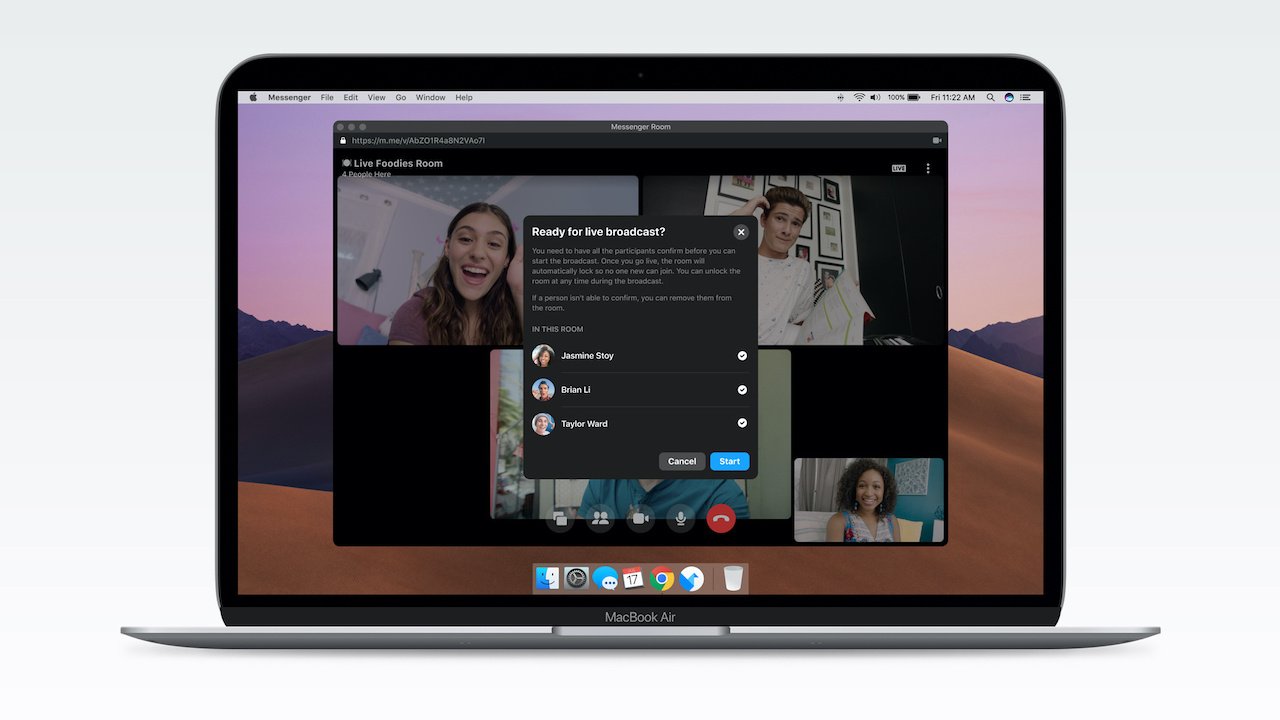The height and width of the screenshot is (720, 1280).
Task: Open the Window menu
Action: (430, 98)
